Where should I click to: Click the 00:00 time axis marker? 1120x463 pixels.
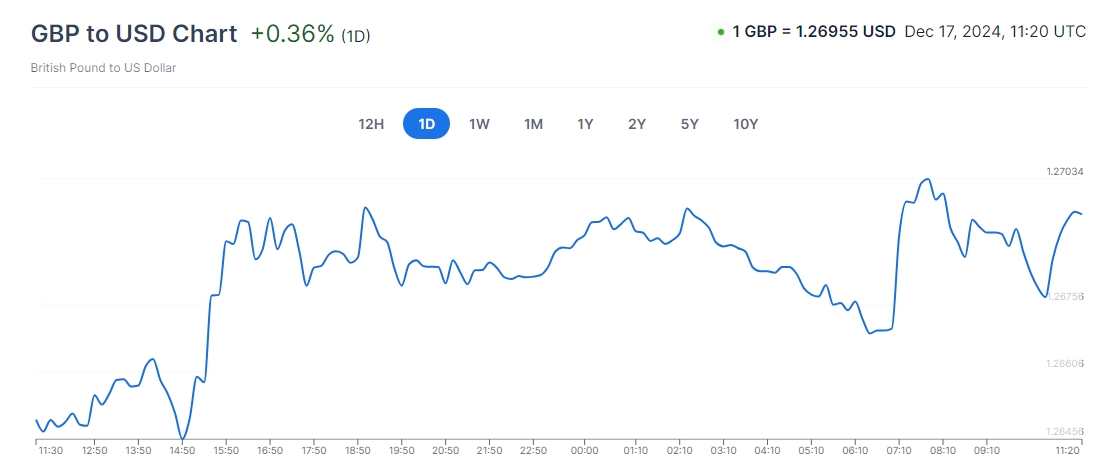click(x=585, y=451)
